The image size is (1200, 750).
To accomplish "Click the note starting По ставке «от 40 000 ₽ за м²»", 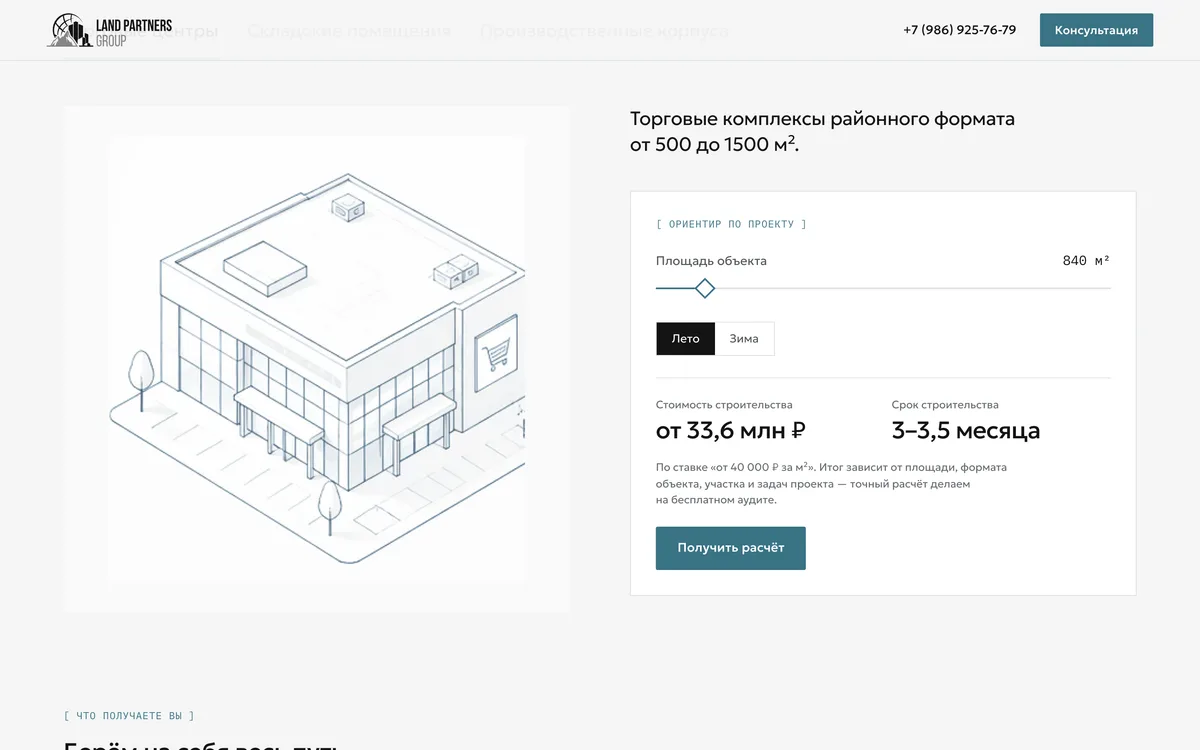I will coord(831,484).
